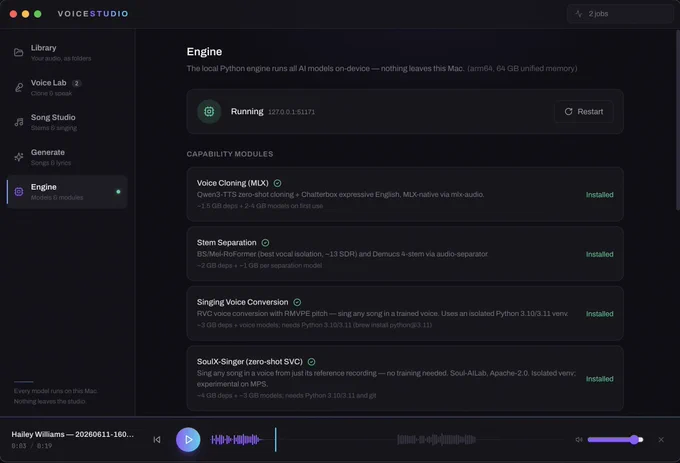Click Installed status for Singing Voice Conversion

tap(599, 314)
